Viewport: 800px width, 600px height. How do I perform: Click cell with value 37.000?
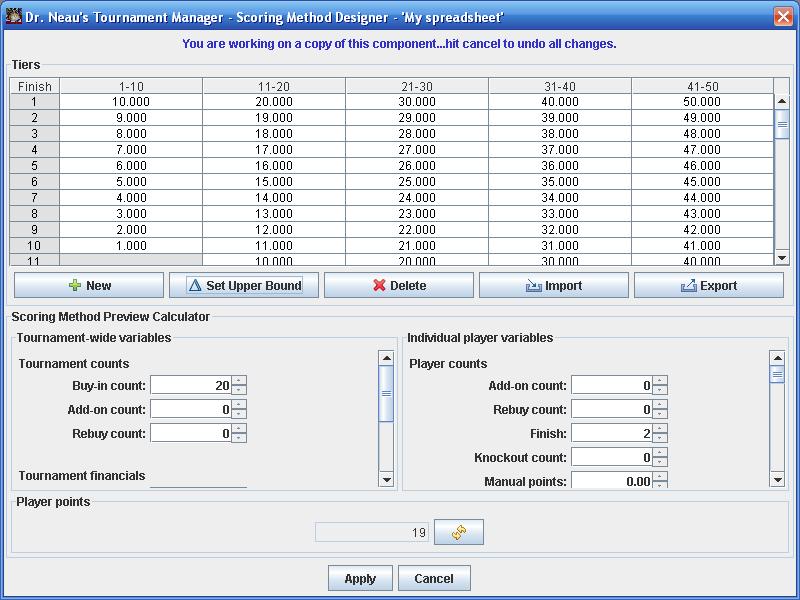click(x=560, y=149)
